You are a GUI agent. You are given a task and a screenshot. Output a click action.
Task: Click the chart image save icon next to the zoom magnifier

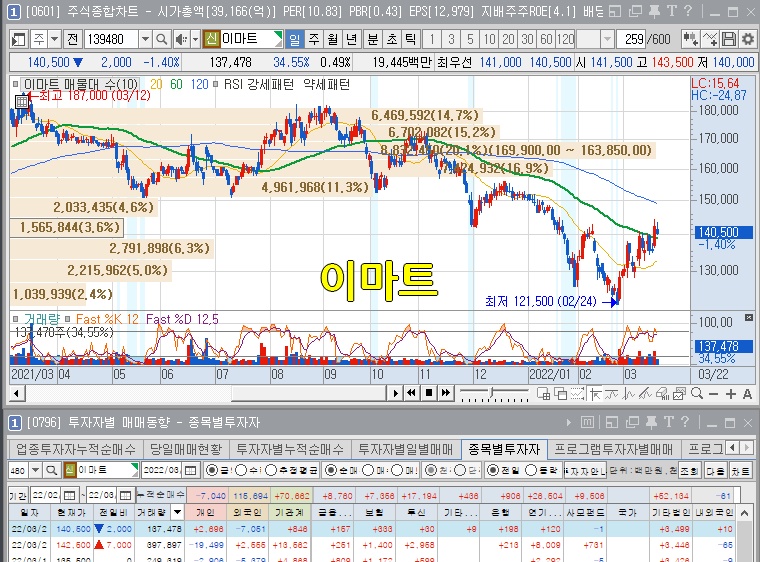680,394
